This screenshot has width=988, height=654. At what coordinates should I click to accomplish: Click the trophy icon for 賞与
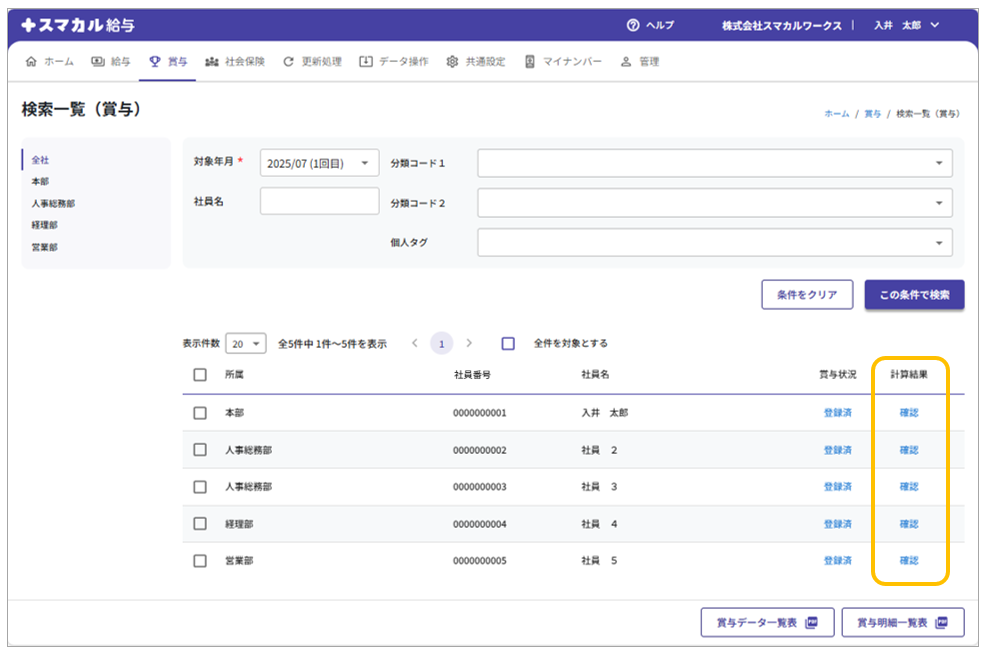[x=154, y=62]
